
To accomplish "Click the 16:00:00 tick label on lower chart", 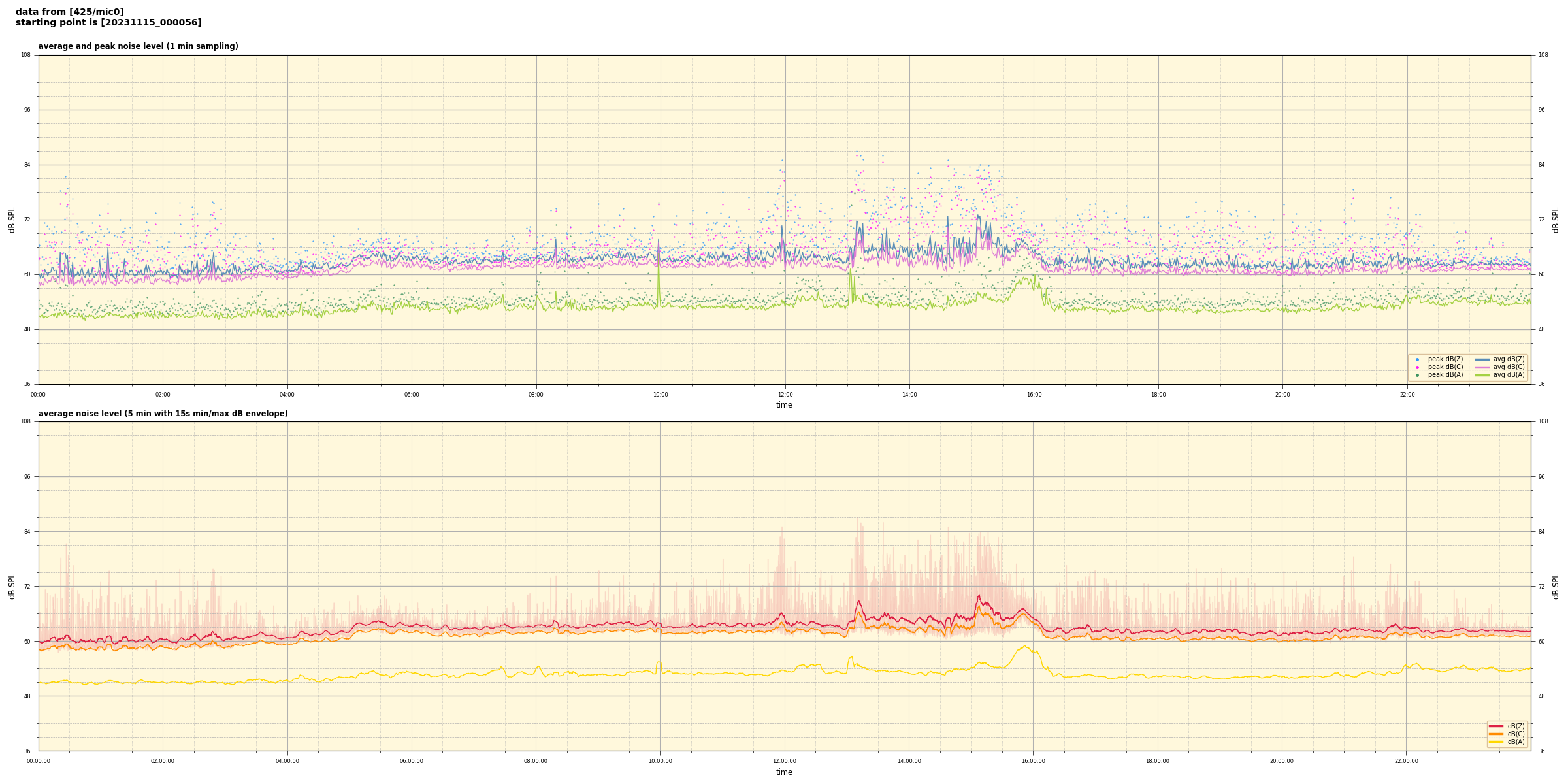I will (x=1033, y=761).
